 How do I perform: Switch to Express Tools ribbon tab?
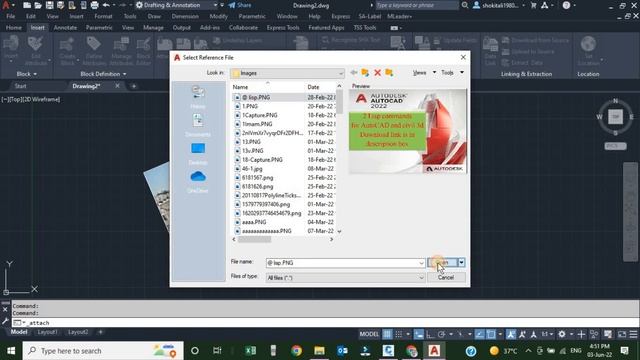(x=283, y=28)
